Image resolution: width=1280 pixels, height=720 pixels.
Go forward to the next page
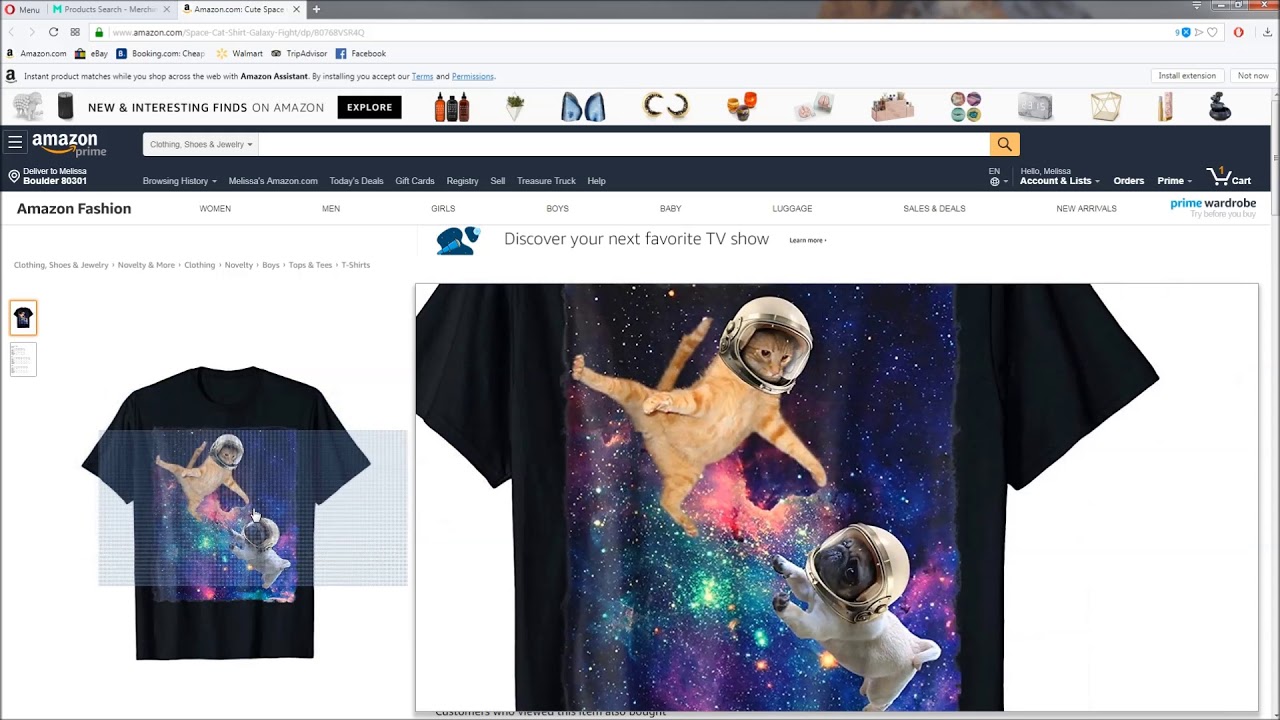(x=31, y=32)
